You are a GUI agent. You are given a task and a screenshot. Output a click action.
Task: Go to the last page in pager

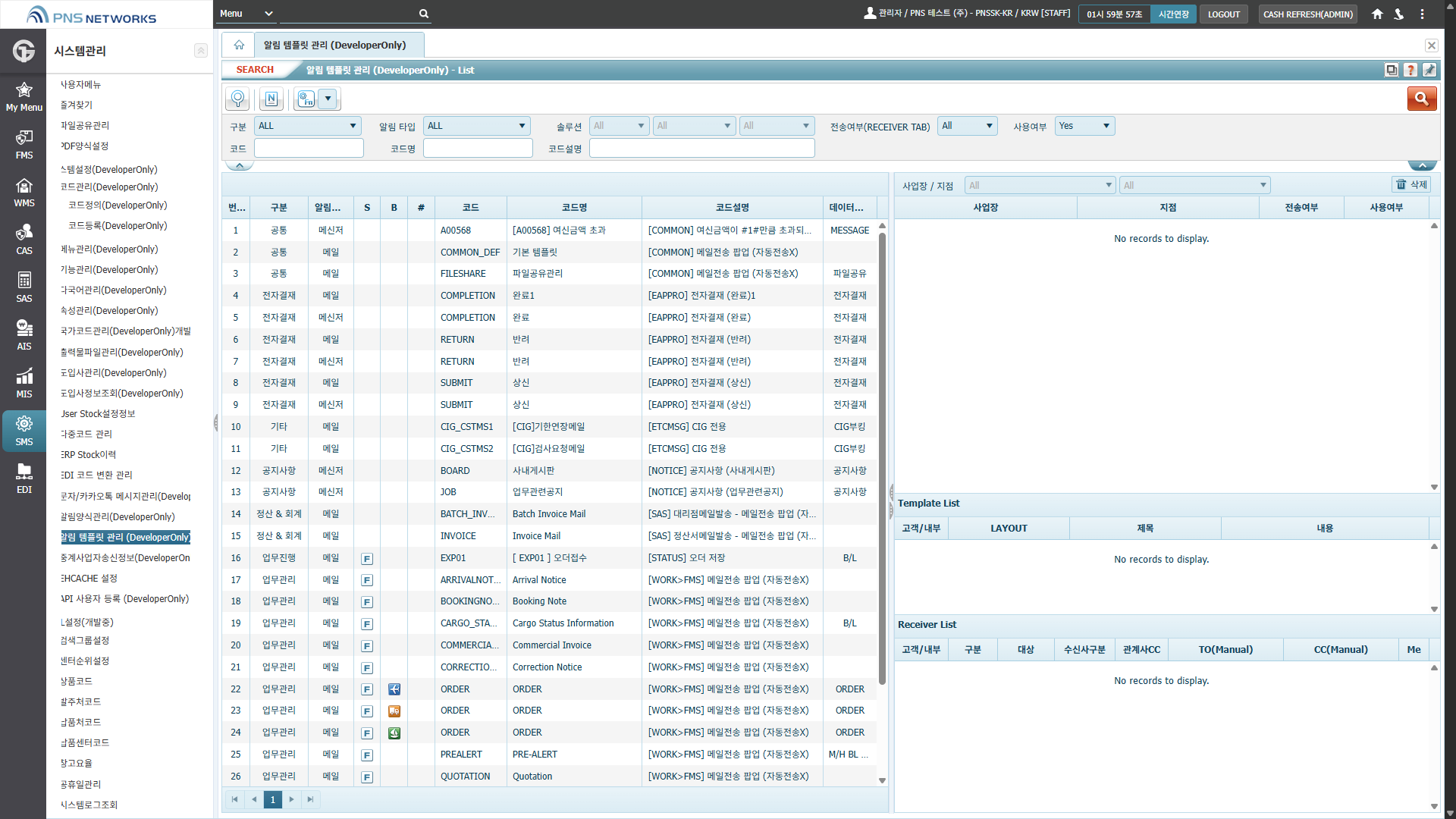[310, 799]
